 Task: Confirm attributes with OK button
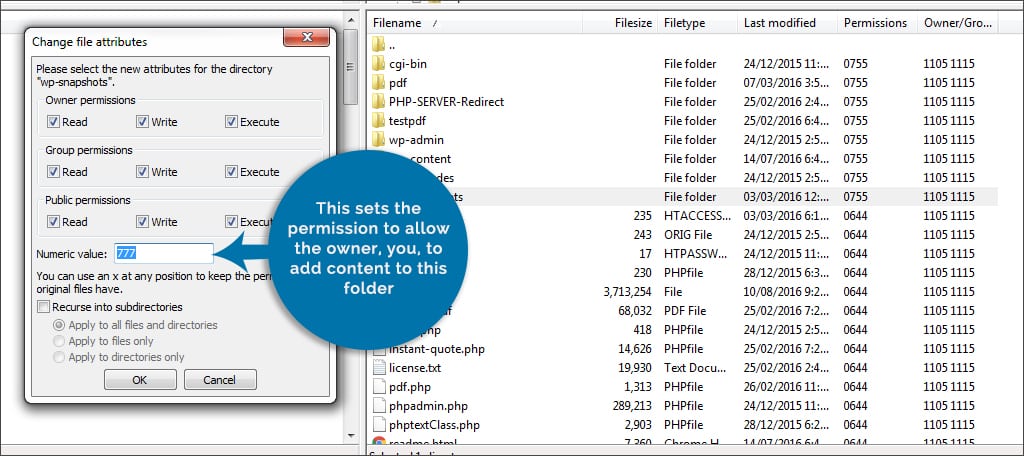pyautogui.click(x=140, y=380)
